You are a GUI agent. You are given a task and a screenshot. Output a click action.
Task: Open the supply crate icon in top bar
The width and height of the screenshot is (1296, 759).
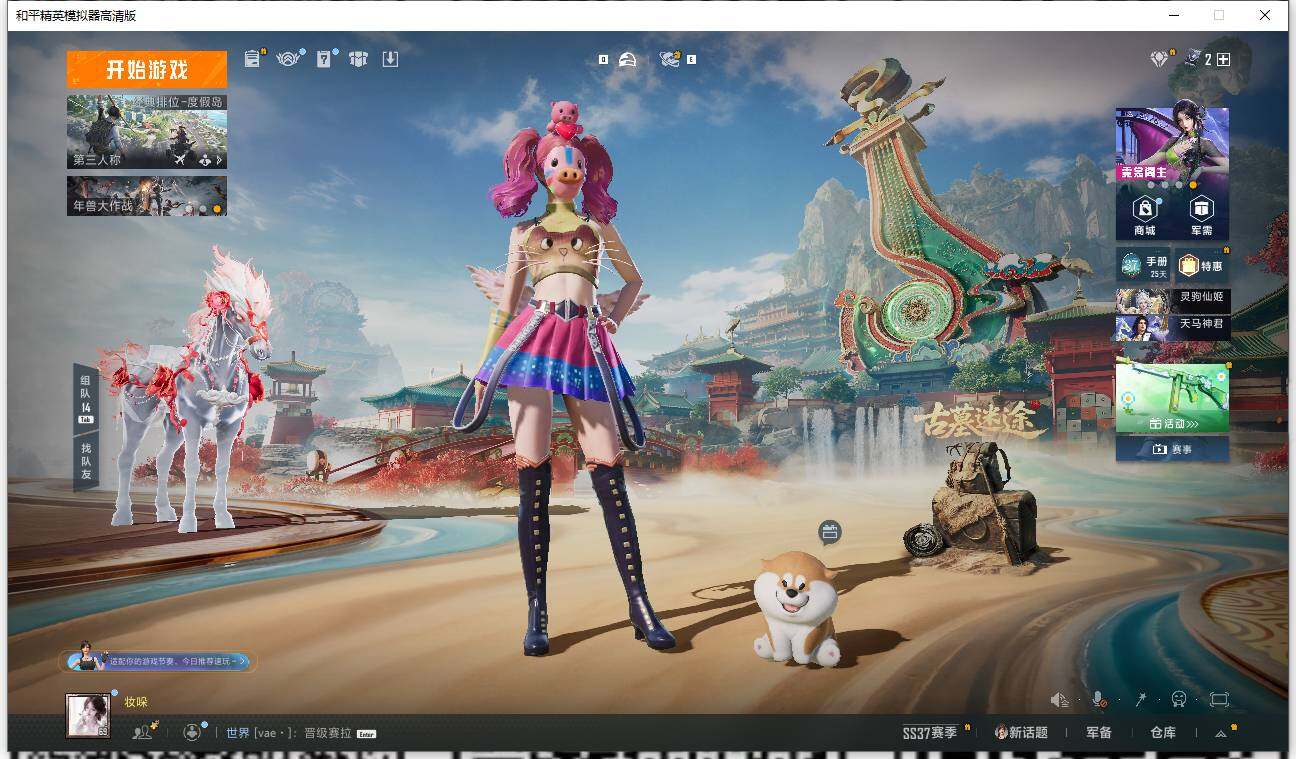coord(358,59)
